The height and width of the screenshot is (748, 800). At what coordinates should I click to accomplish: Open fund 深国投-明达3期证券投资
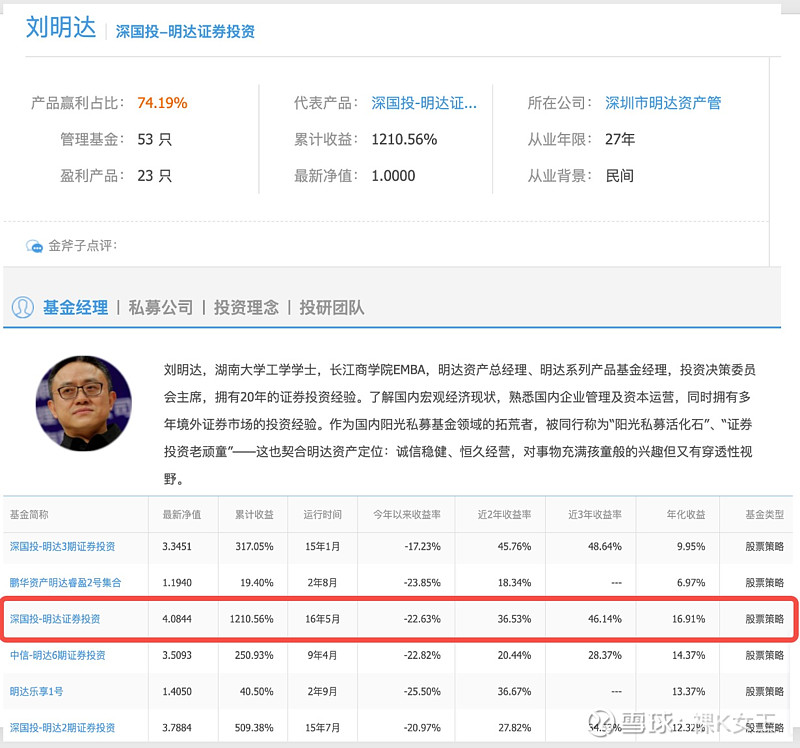[62, 546]
